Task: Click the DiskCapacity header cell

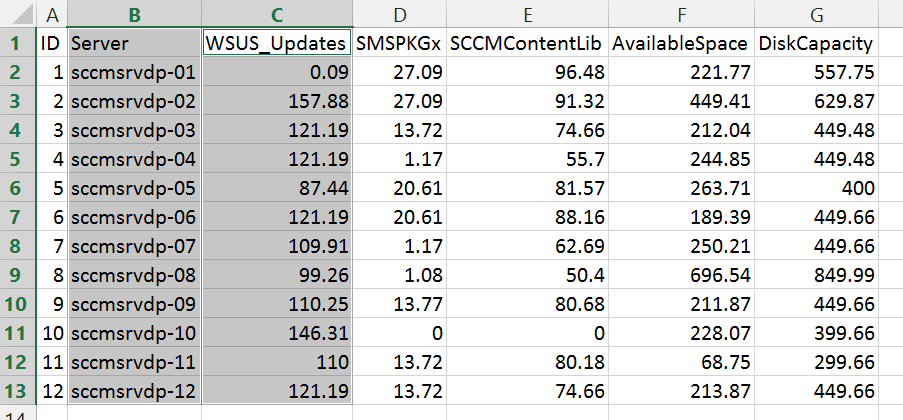Action: click(x=816, y=43)
